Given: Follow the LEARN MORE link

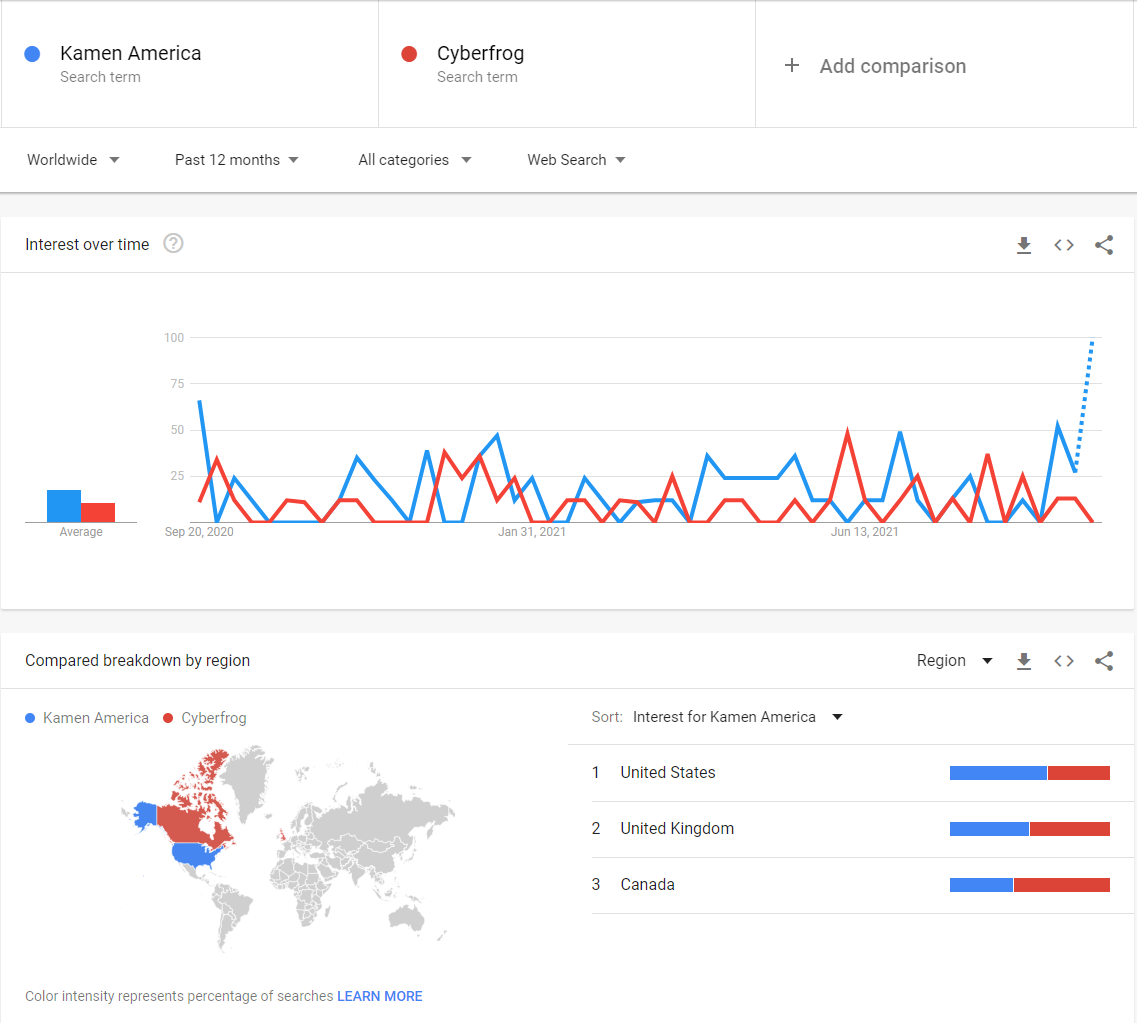Looking at the screenshot, I should (x=379, y=996).
